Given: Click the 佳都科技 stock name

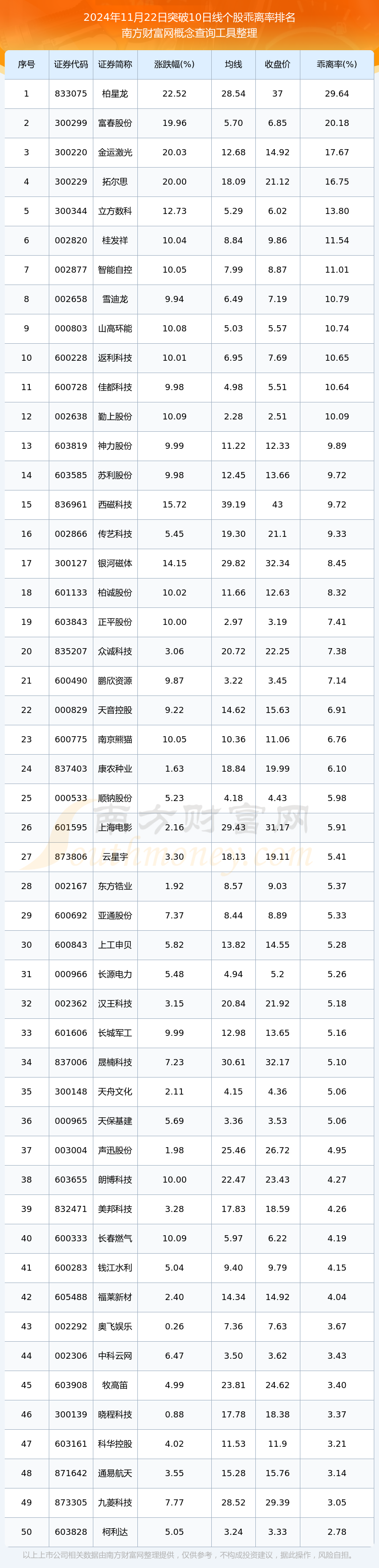Looking at the screenshot, I should coord(115,387).
